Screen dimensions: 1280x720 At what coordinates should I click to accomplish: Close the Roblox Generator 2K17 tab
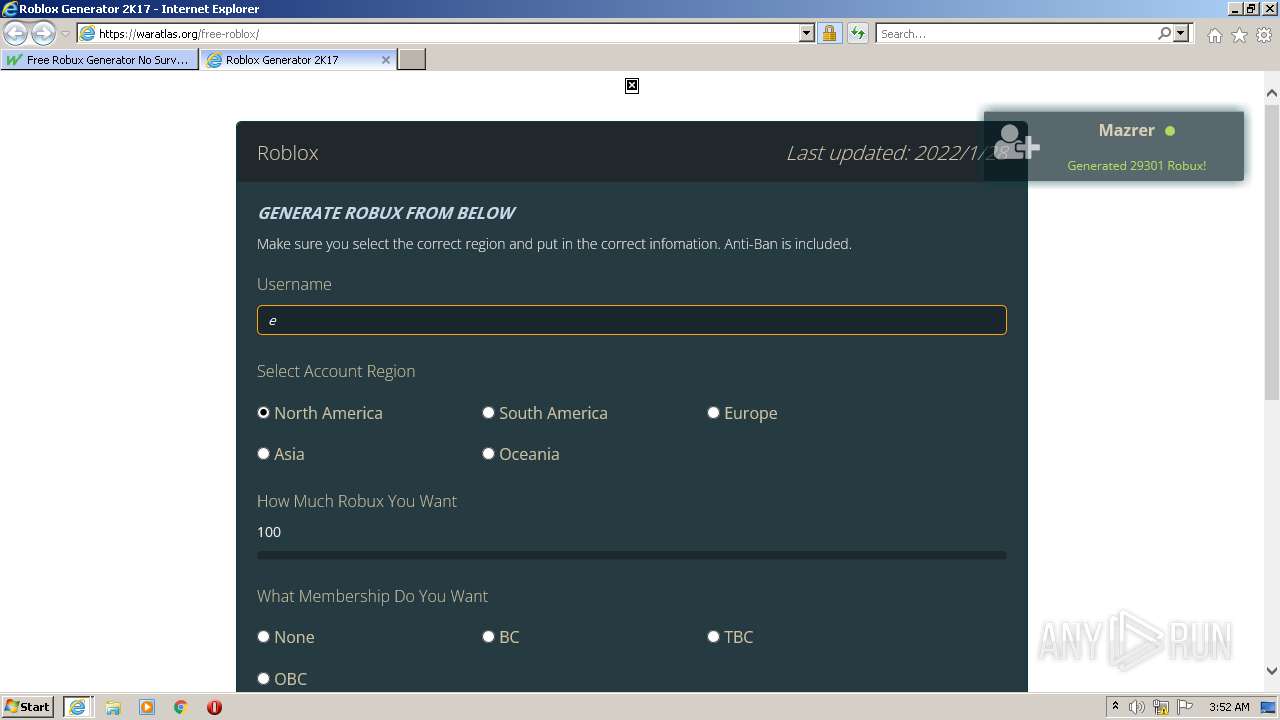[x=386, y=60]
